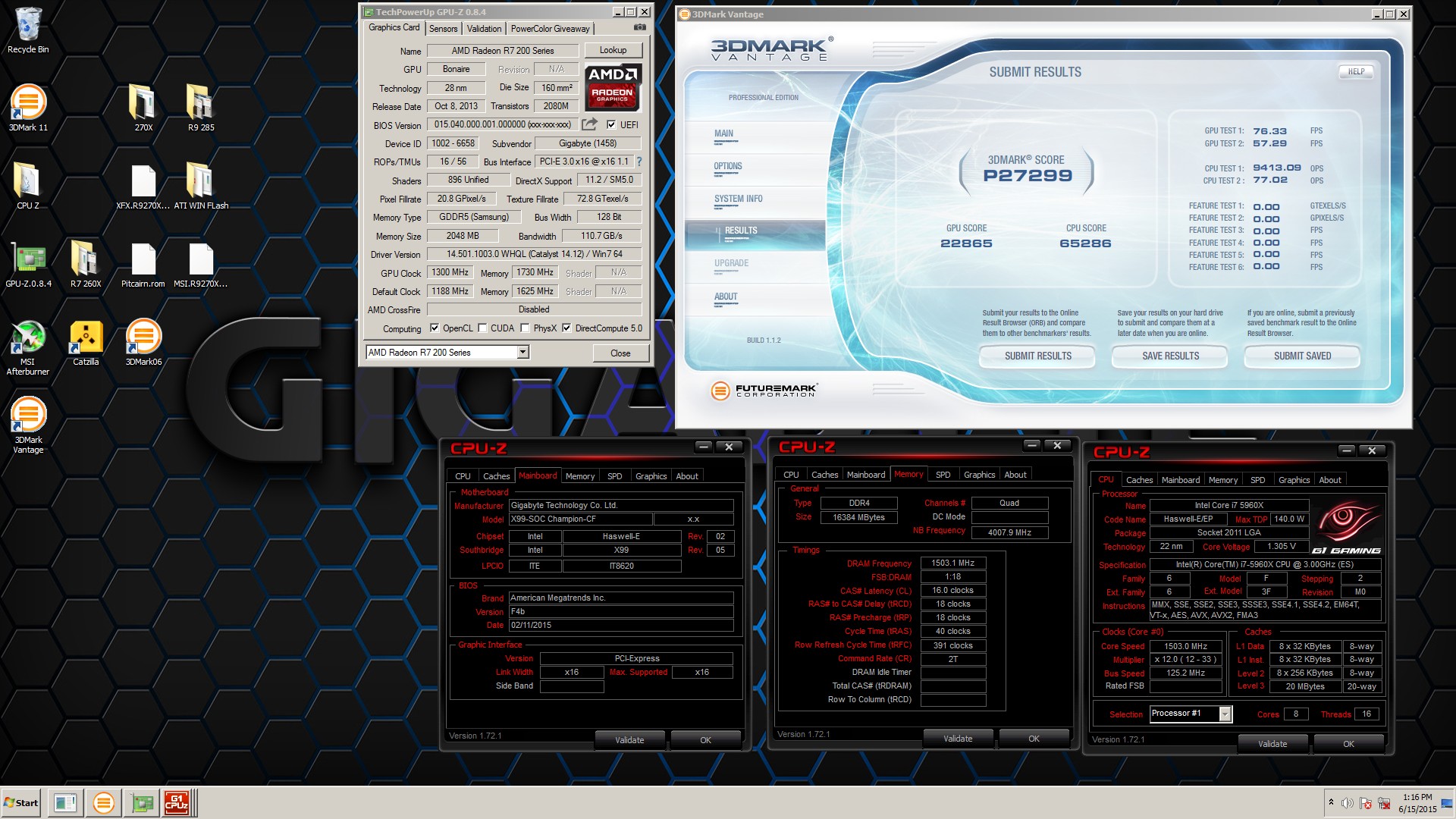This screenshot has width=1456, height=819.
Task: Open the Recycle Bin desktop icon
Action: coord(28,30)
